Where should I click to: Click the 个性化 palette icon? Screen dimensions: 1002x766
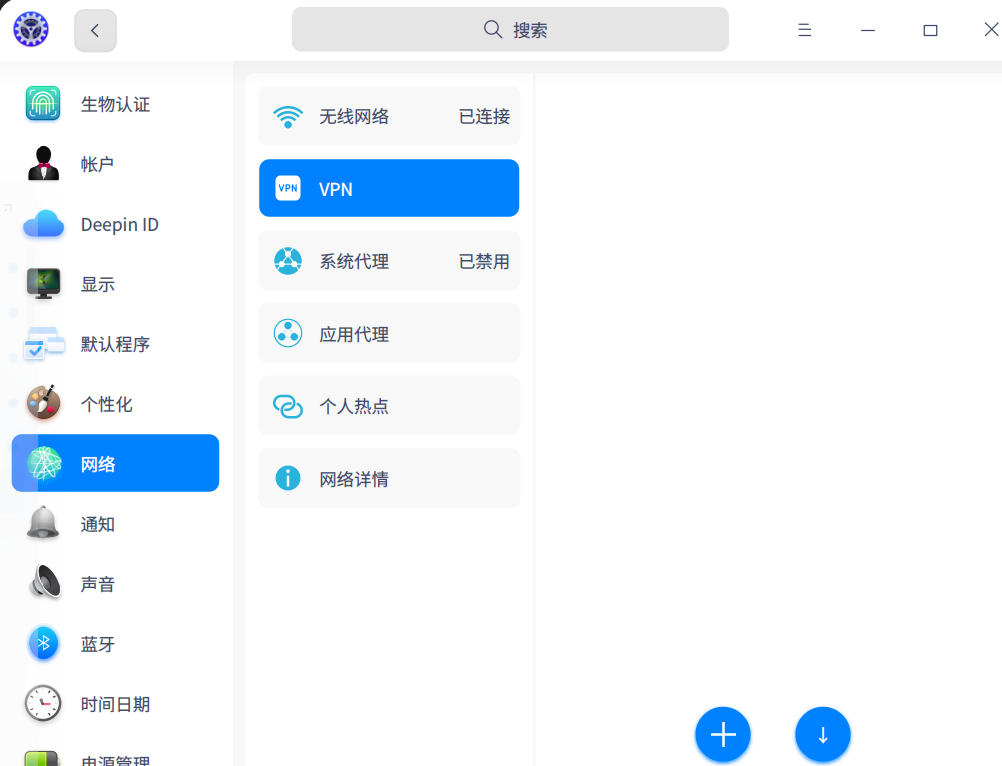(43, 402)
